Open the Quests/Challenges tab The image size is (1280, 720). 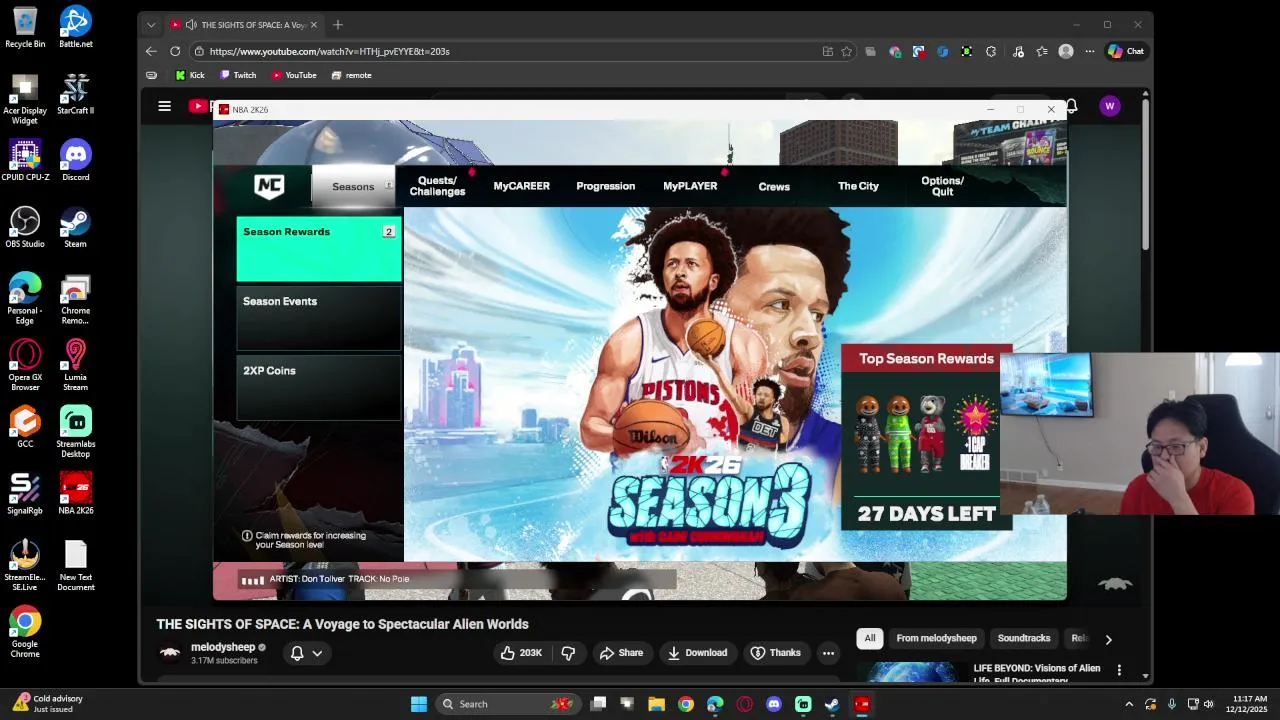(x=437, y=186)
